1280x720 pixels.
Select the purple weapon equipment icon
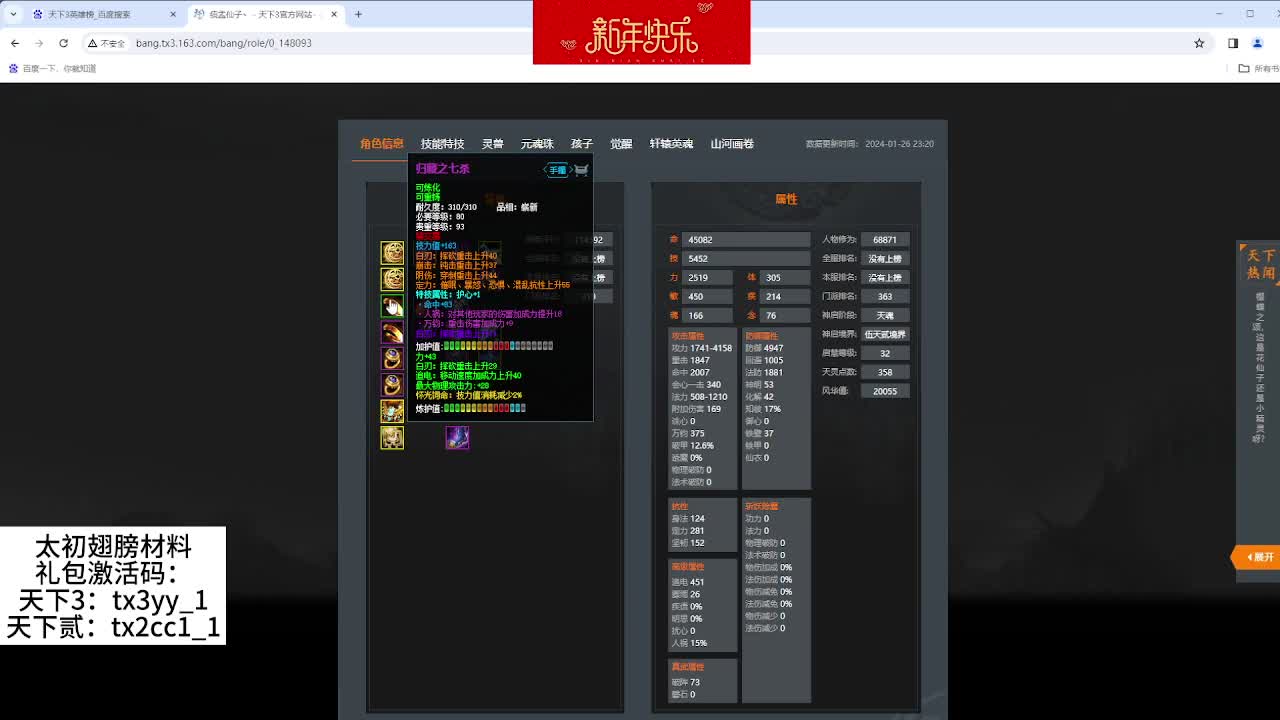pyautogui.click(x=457, y=437)
